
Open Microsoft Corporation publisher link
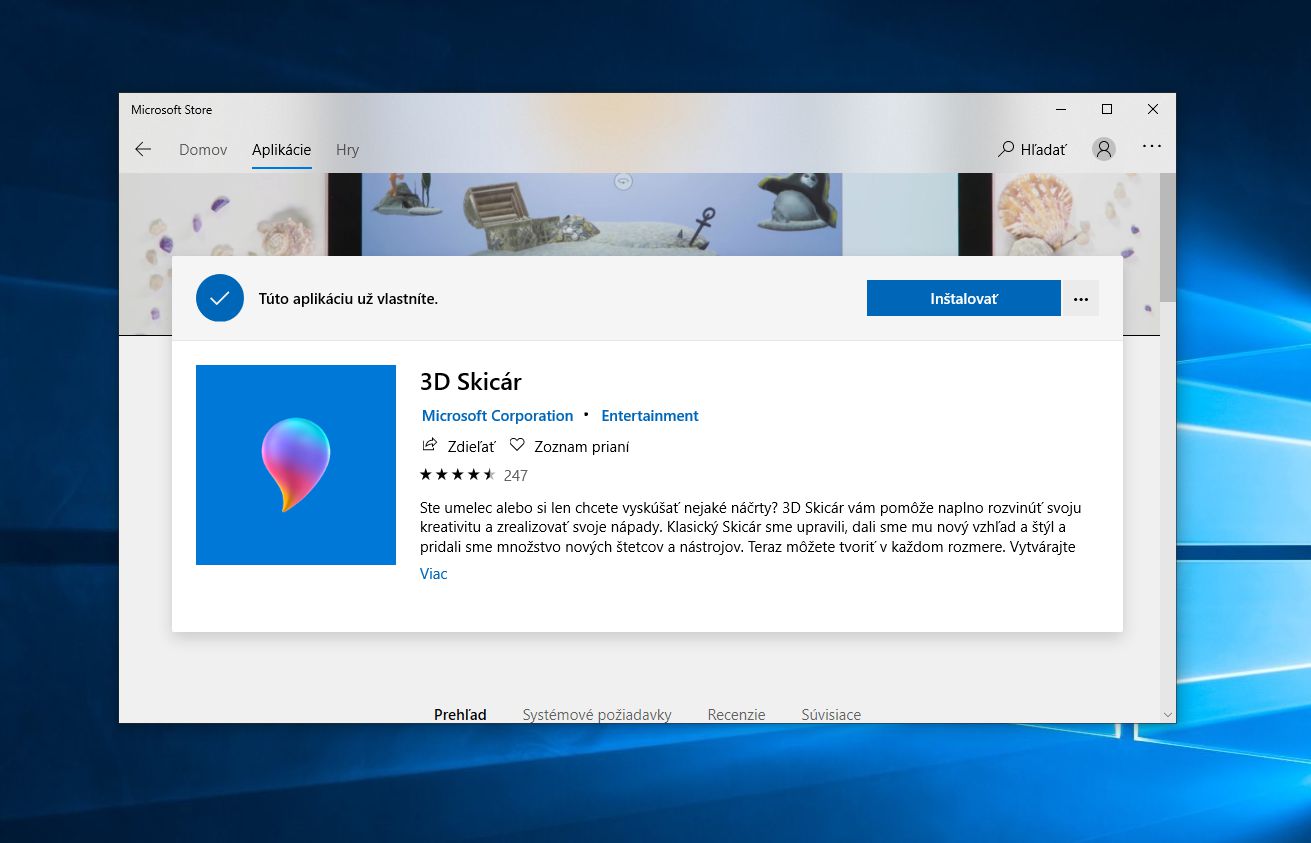pyautogui.click(x=498, y=416)
